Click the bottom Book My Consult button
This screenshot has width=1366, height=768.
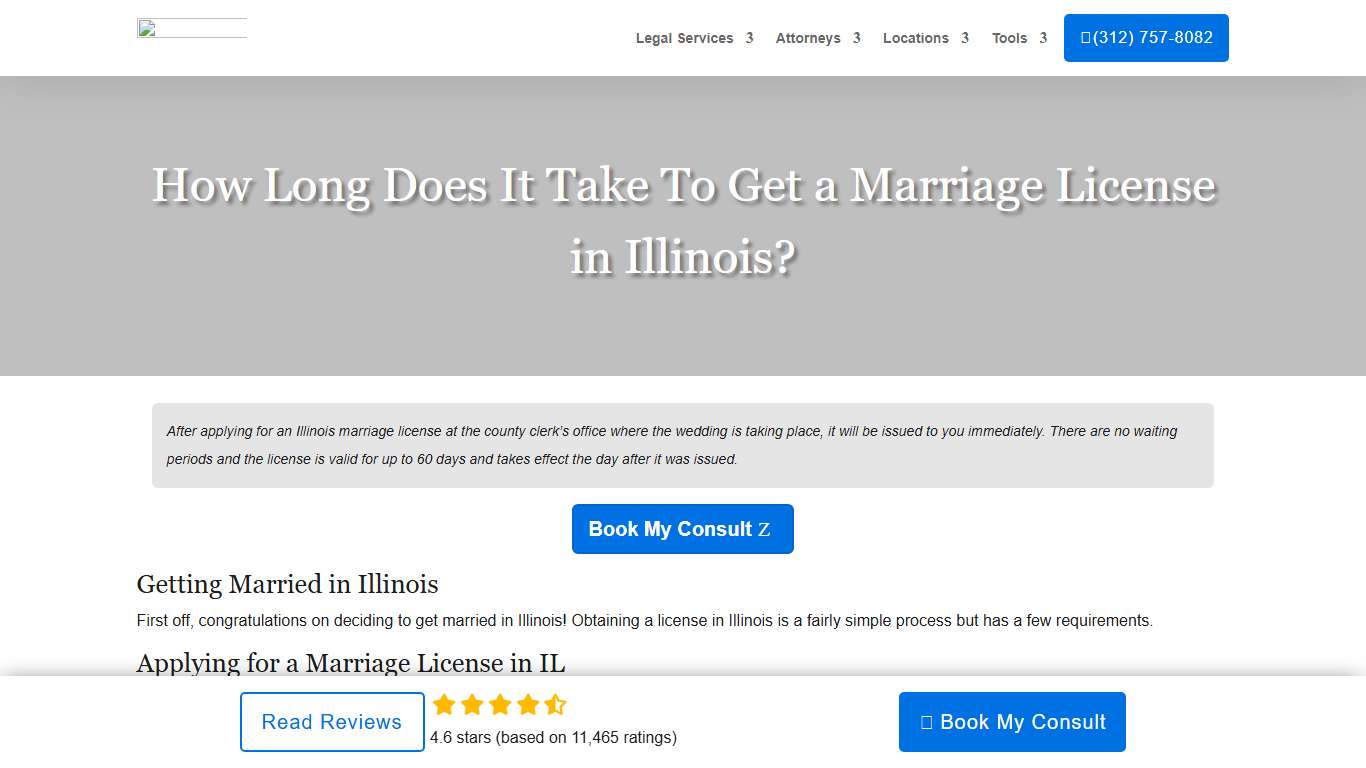point(1012,721)
